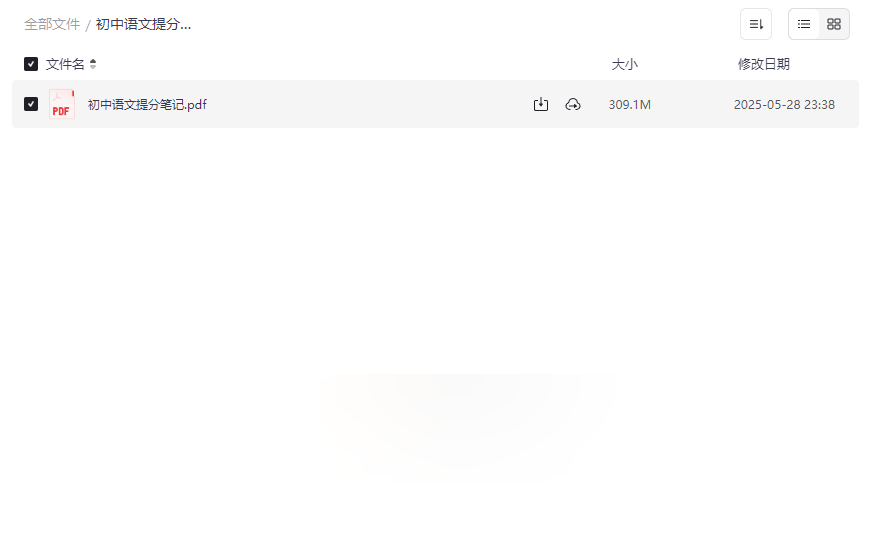Click the current folder breadcrumb 初中语文提分...
Screen dimensions: 874x538
[x=143, y=25]
